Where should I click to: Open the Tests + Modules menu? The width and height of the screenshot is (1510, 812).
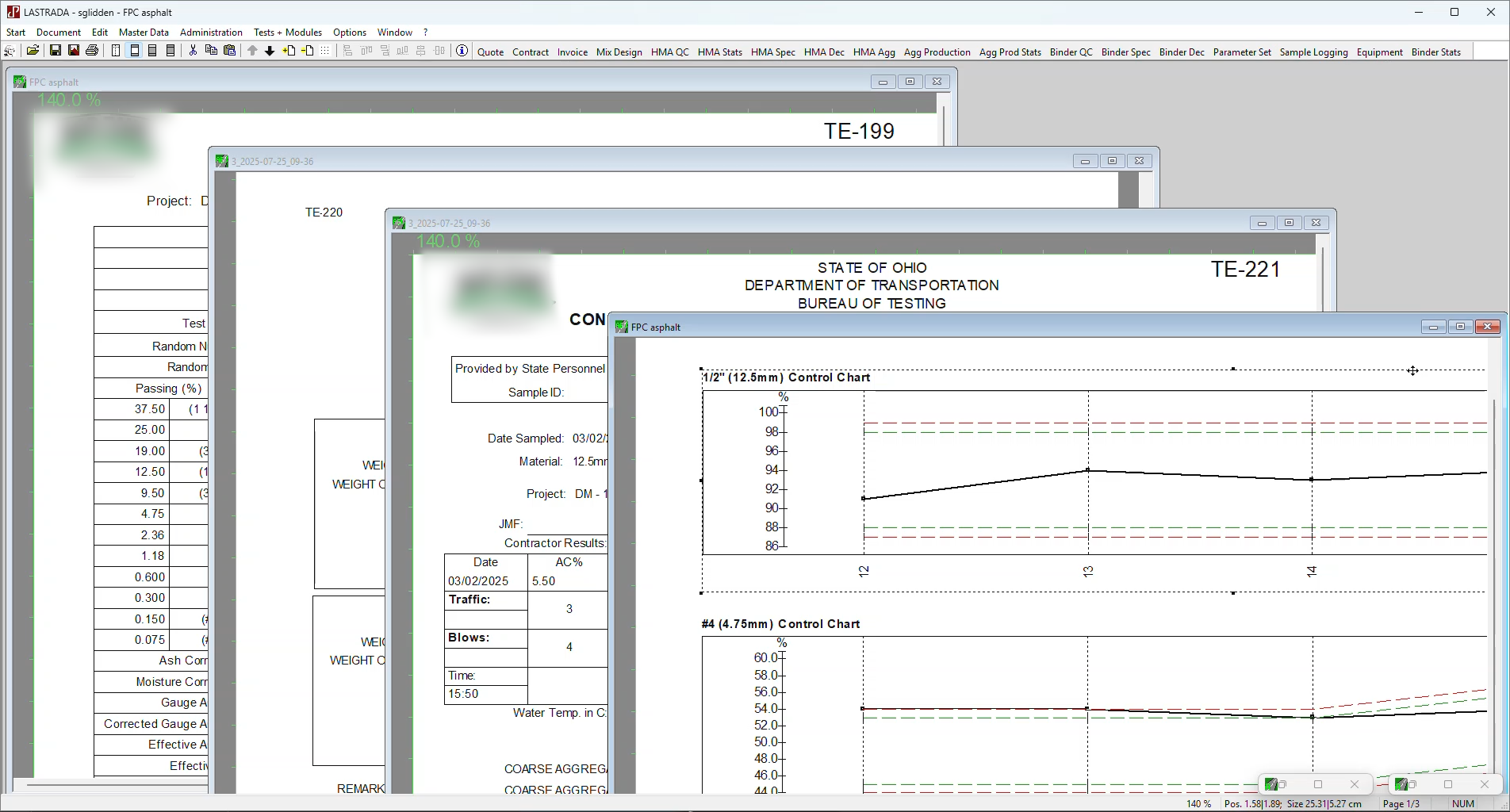[x=288, y=33]
